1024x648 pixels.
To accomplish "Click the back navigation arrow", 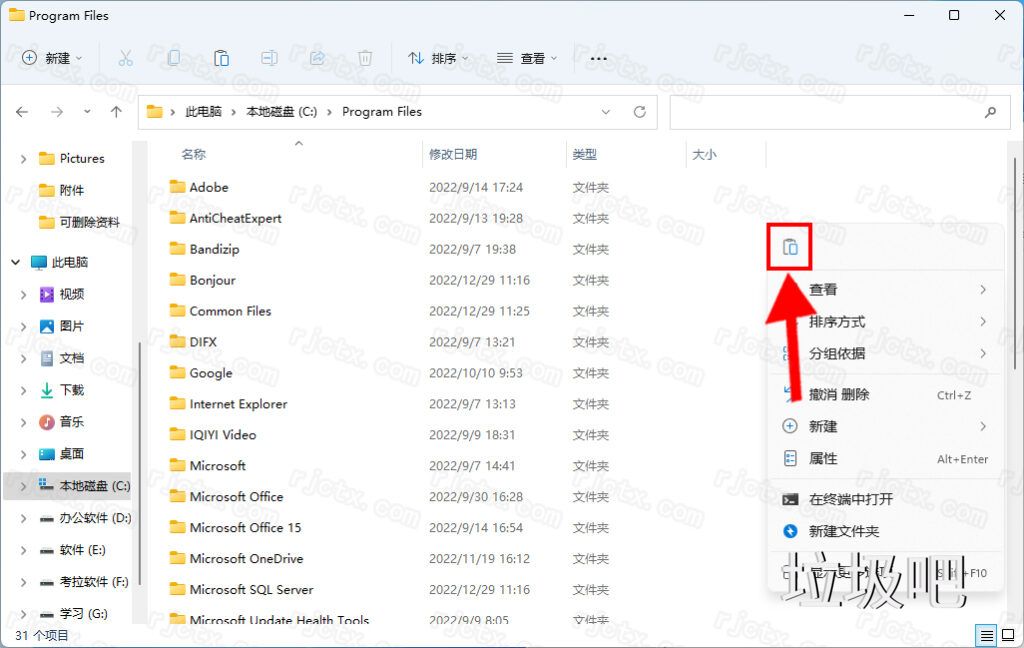I will tap(21, 112).
